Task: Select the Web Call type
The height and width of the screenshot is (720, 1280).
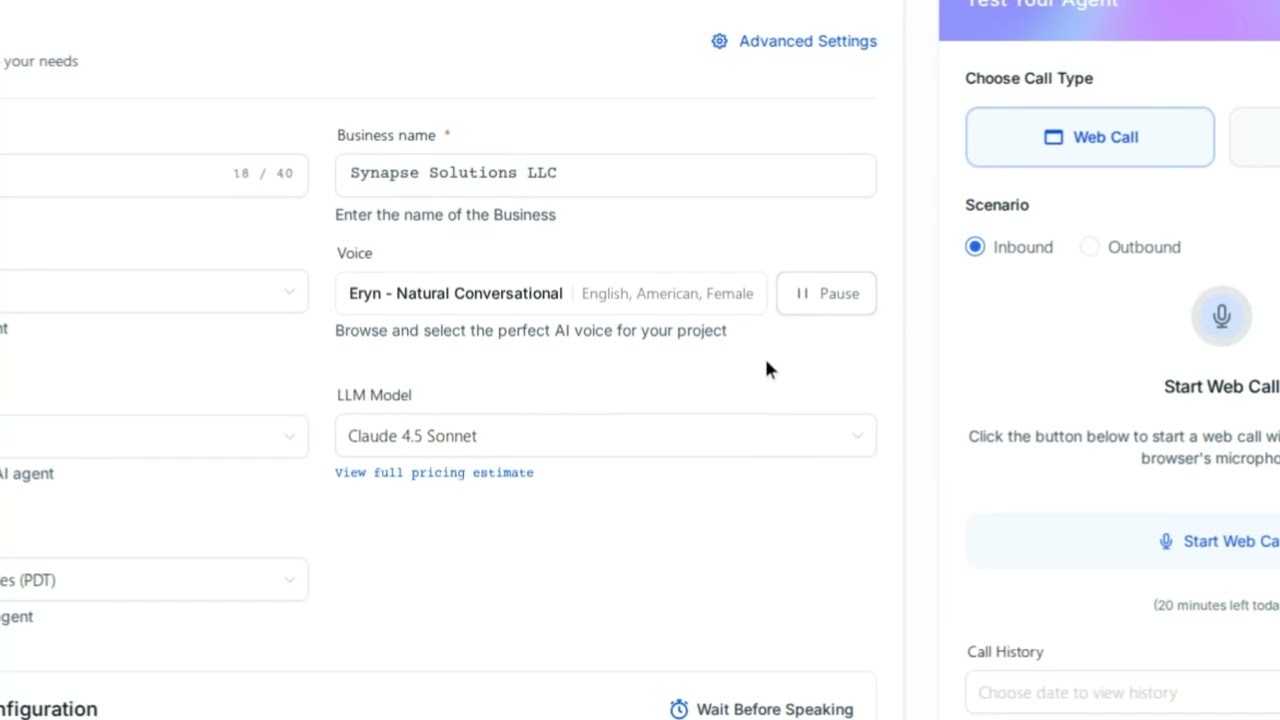Action: [1090, 137]
